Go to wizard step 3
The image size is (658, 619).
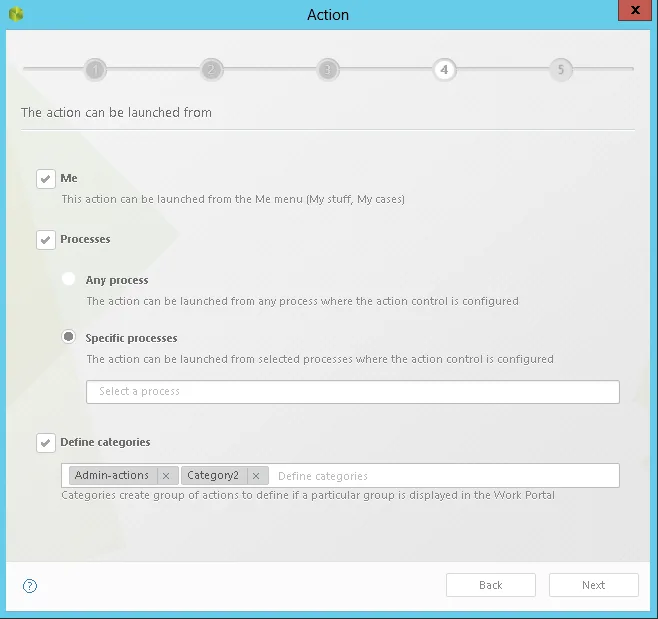328,70
